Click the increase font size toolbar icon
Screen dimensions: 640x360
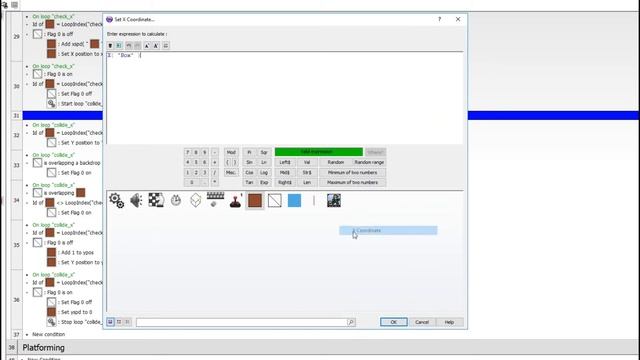pos(147,46)
